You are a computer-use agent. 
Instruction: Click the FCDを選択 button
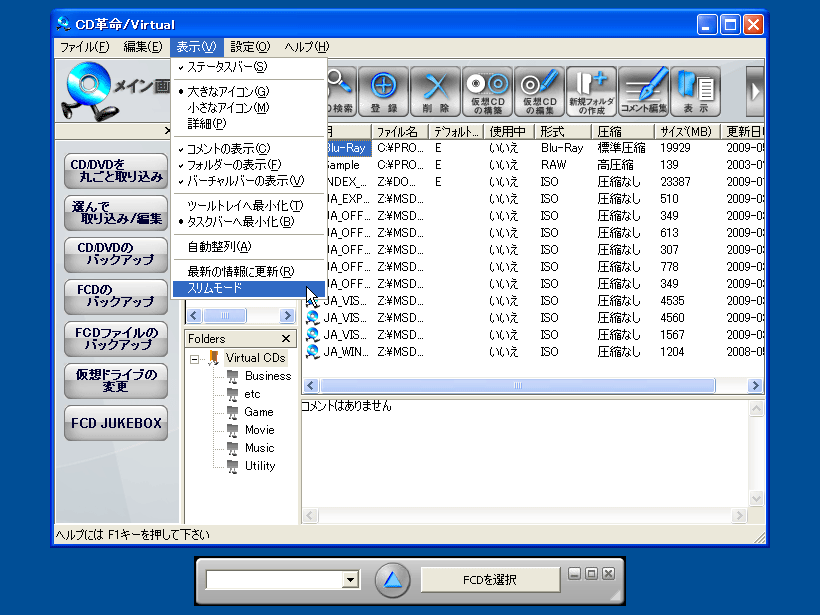click(490, 579)
